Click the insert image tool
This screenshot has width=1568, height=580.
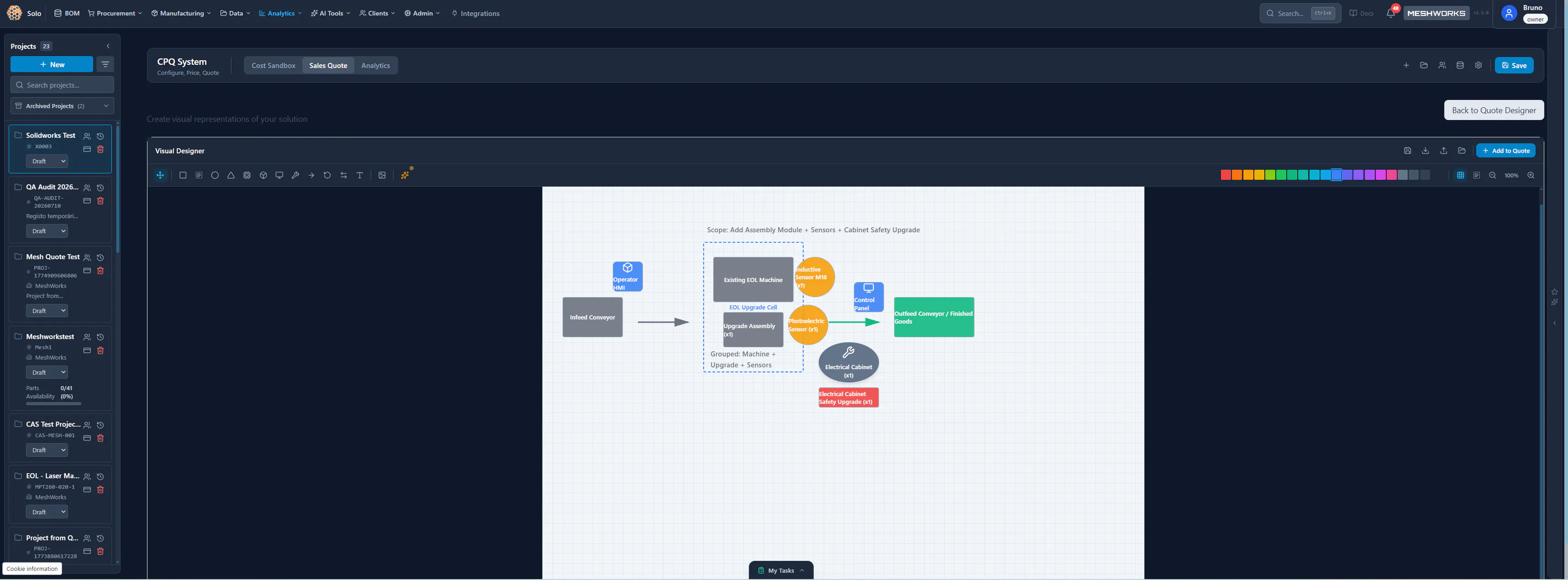click(382, 175)
